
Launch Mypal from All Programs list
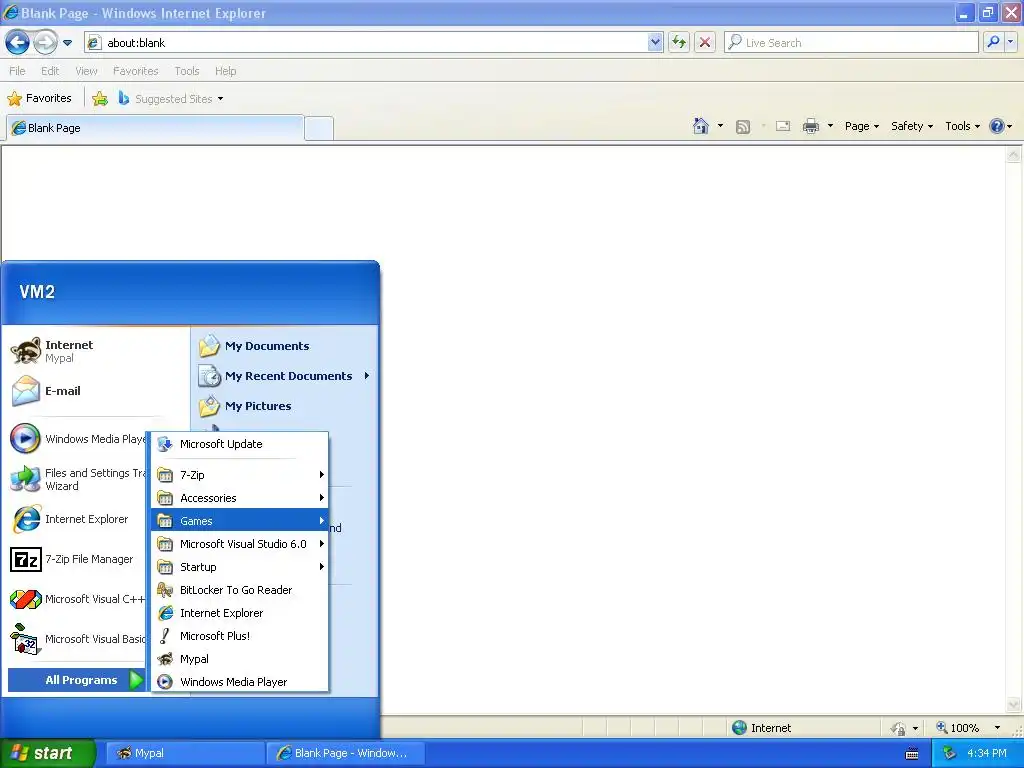(240, 659)
